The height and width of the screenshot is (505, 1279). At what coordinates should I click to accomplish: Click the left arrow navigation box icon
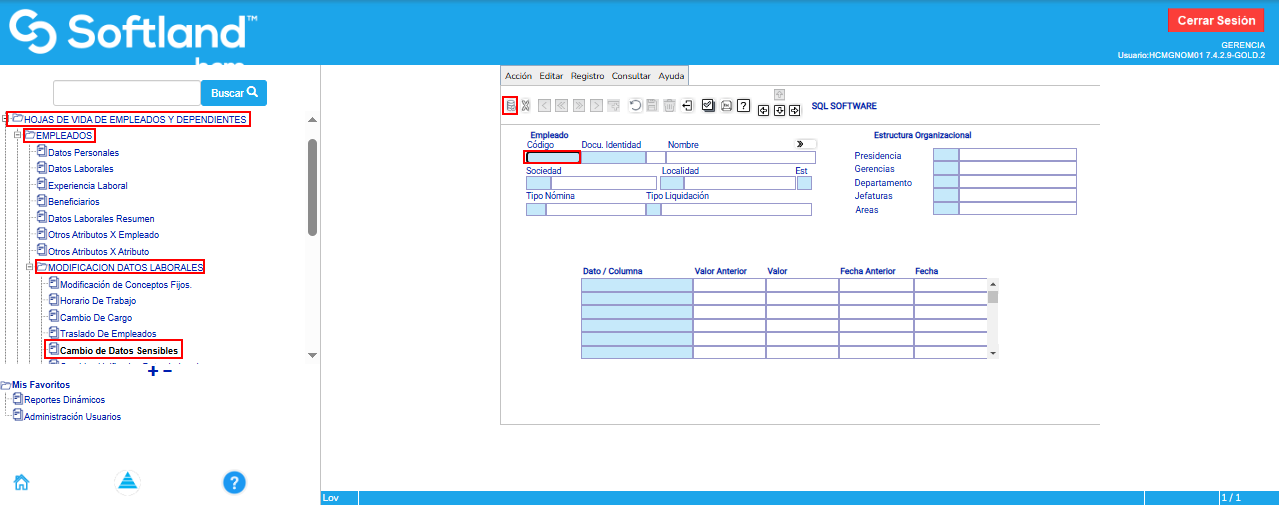point(763,110)
